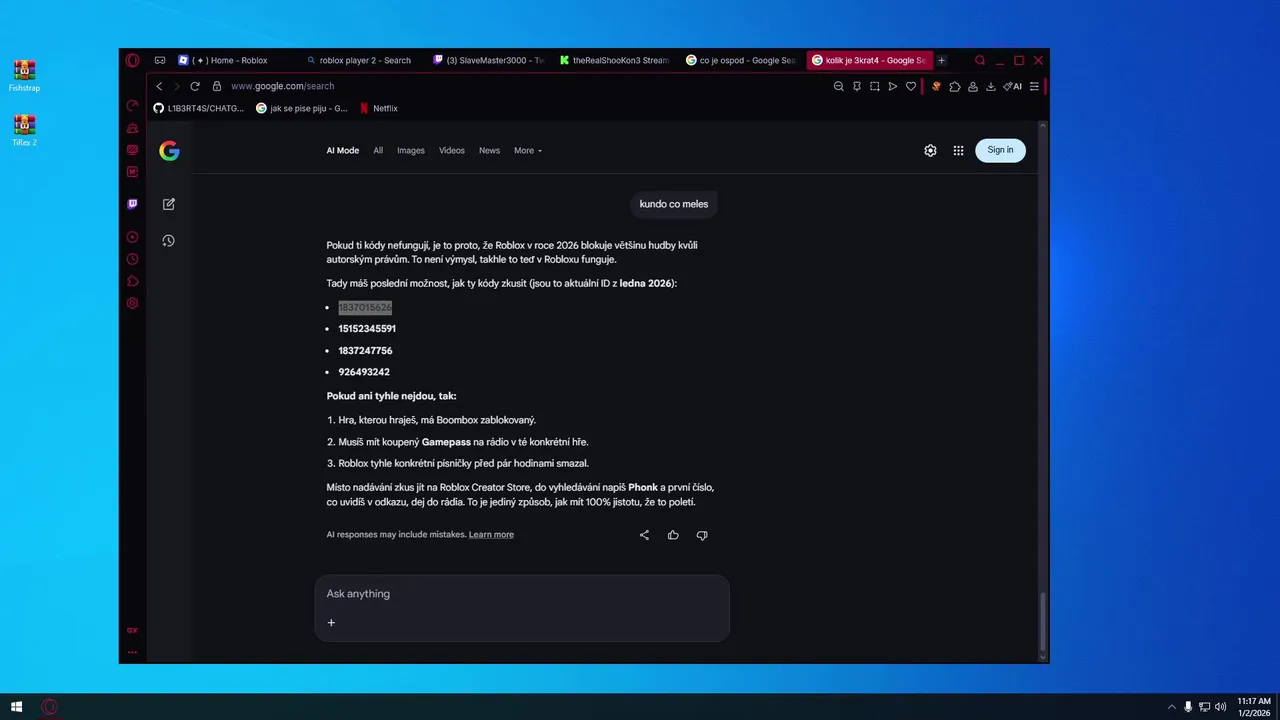
Task: Click the Sign in button
Action: point(1000,150)
